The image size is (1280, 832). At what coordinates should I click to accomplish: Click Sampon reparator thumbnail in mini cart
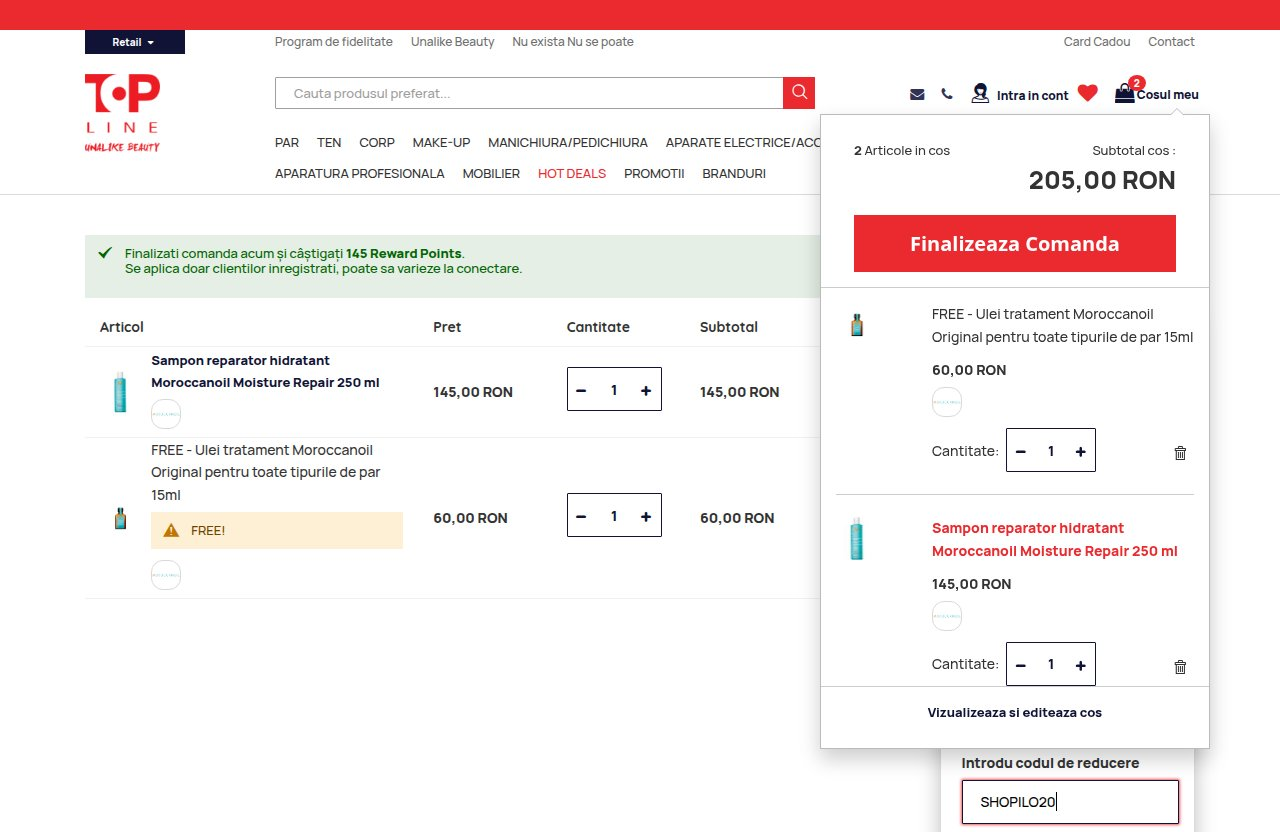(856, 539)
